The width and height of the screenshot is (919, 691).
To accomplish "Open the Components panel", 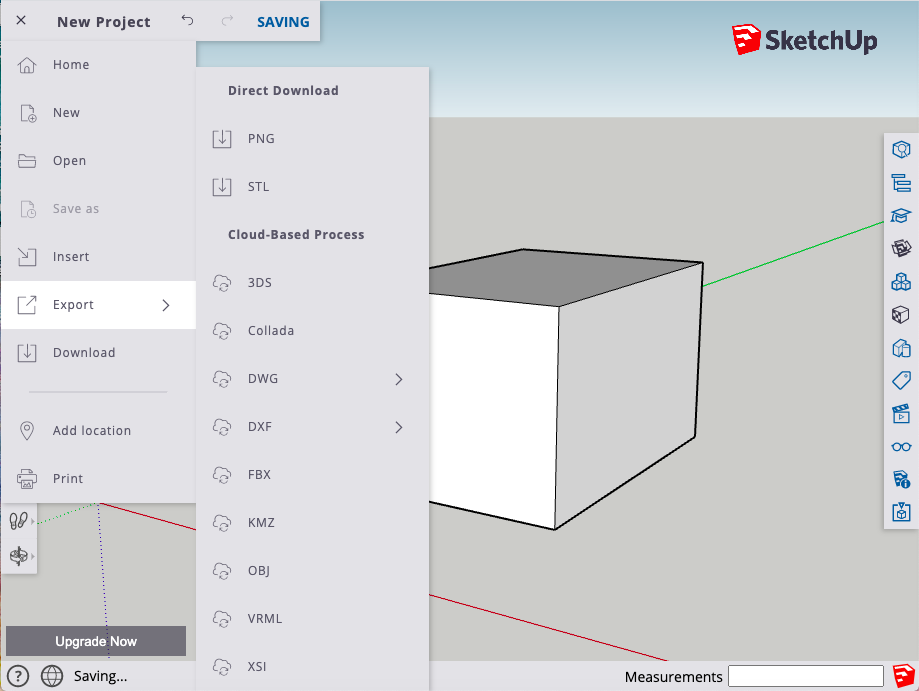I will (900, 281).
